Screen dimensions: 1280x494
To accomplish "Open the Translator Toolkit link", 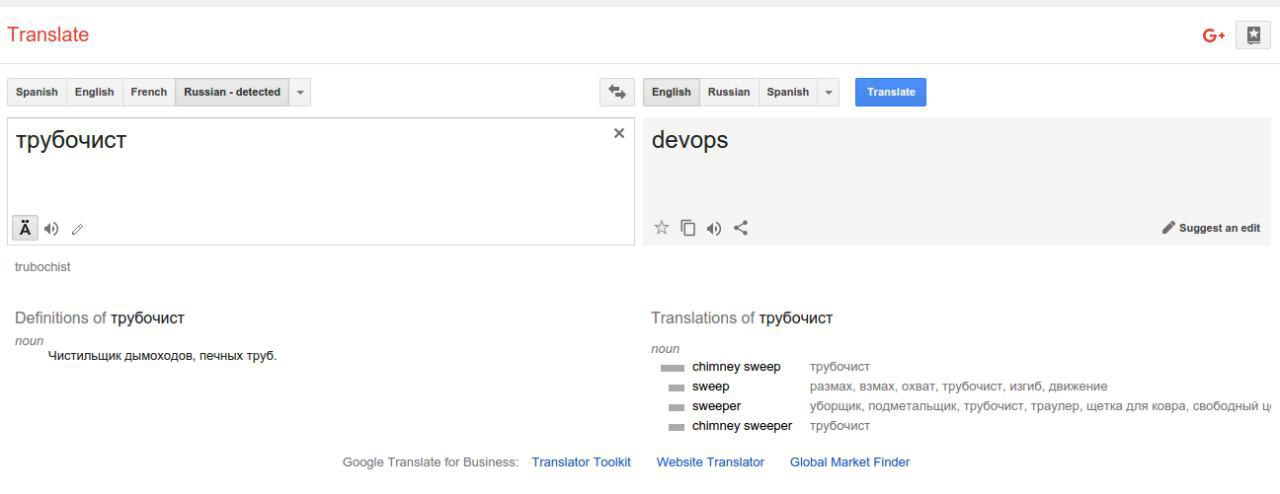I will [581, 462].
